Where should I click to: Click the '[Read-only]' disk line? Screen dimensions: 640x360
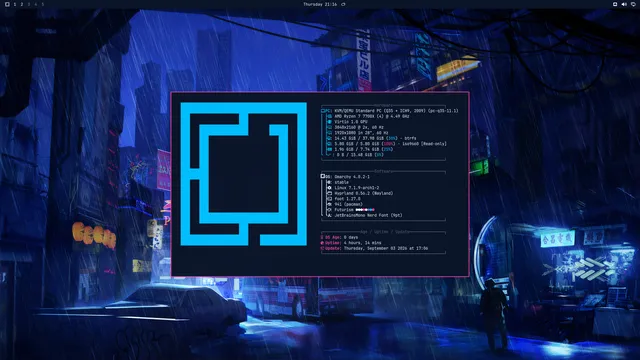tap(390, 144)
